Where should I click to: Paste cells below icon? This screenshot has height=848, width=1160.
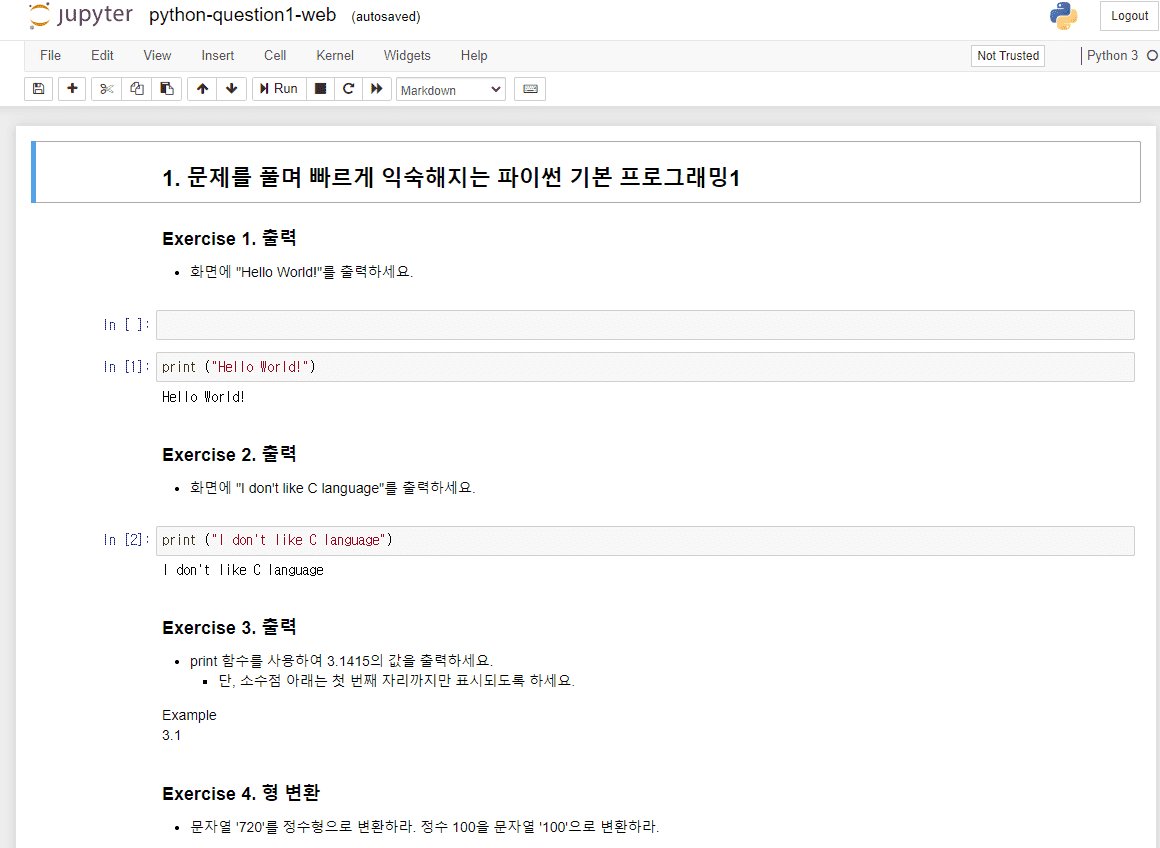167,89
